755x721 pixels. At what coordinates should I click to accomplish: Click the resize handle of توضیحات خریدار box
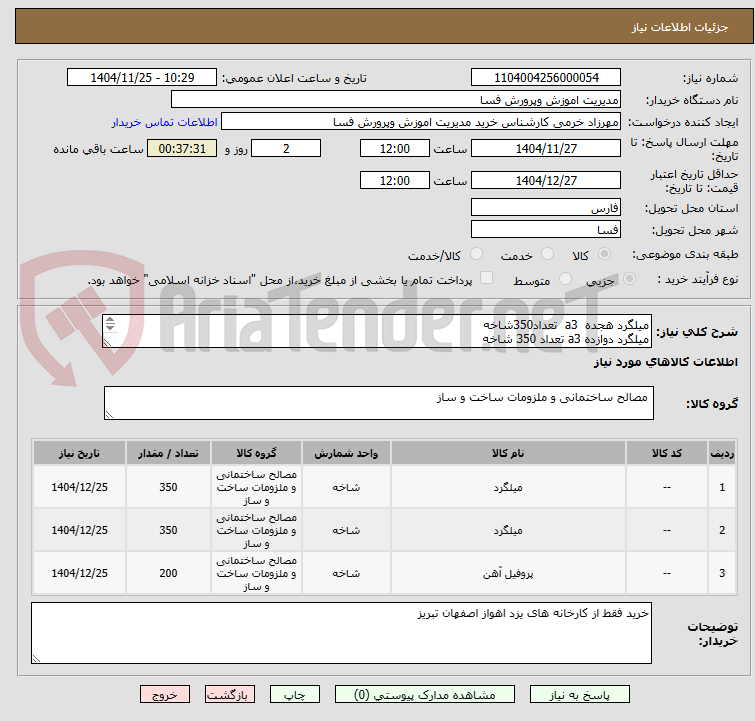(x=37, y=658)
